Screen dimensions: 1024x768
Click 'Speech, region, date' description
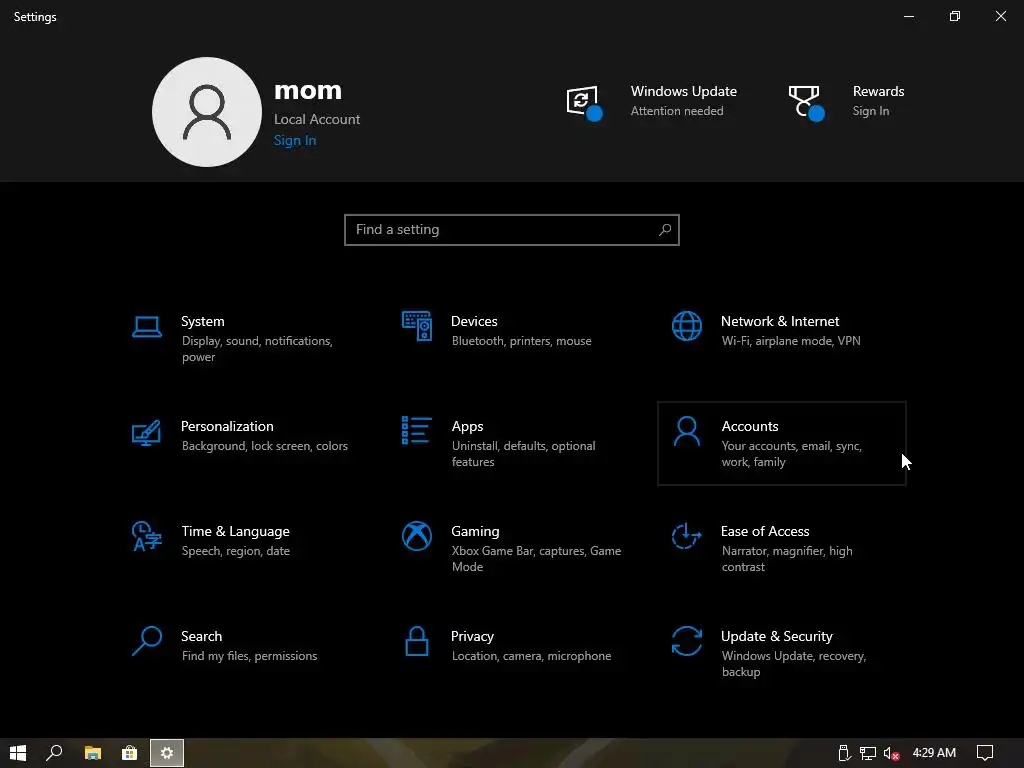(x=236, y=551)
